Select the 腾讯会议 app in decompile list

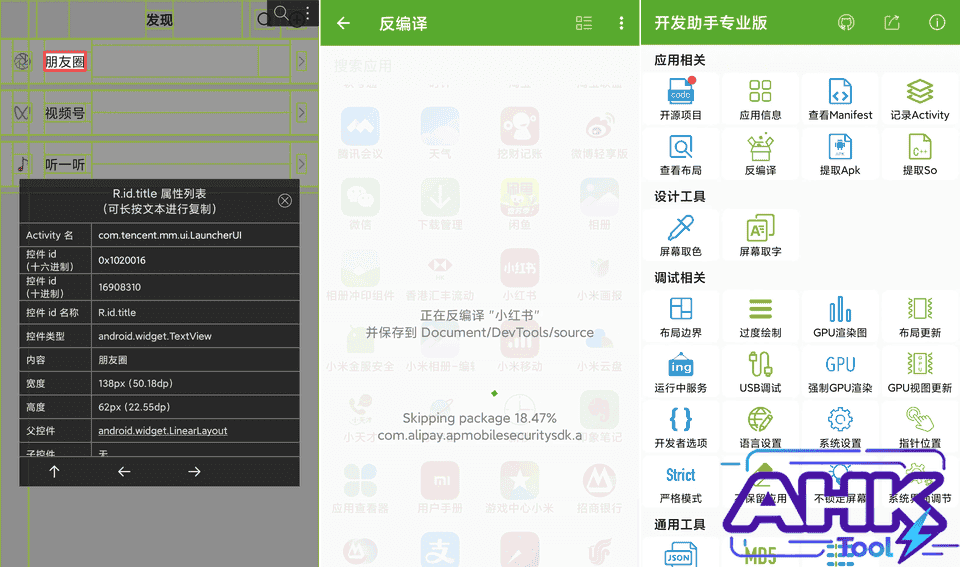(x=360, y=133)
